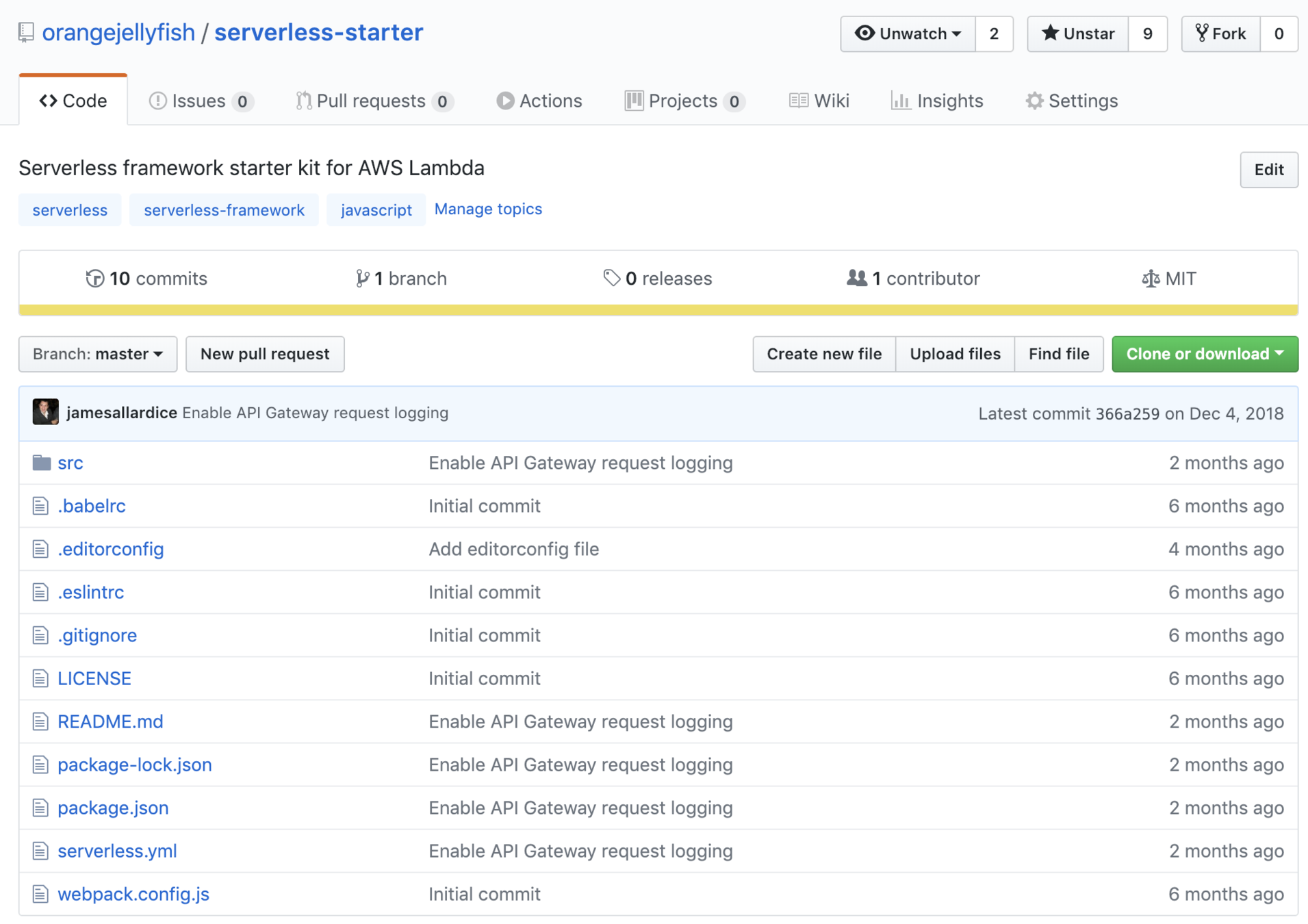View the watchers count of 2
Image resolution: width=1308 pixels, height=924 pixels.
point(994,34)
